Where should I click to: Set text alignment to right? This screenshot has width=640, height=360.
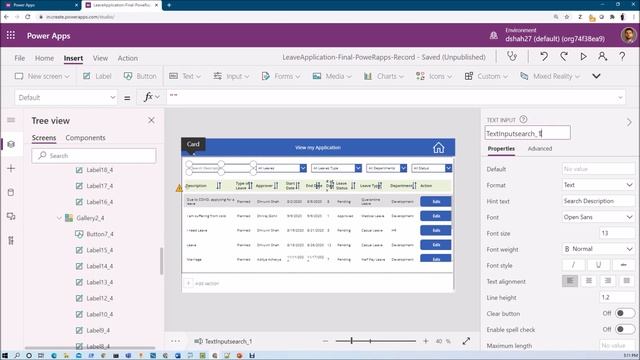point(608,281)
